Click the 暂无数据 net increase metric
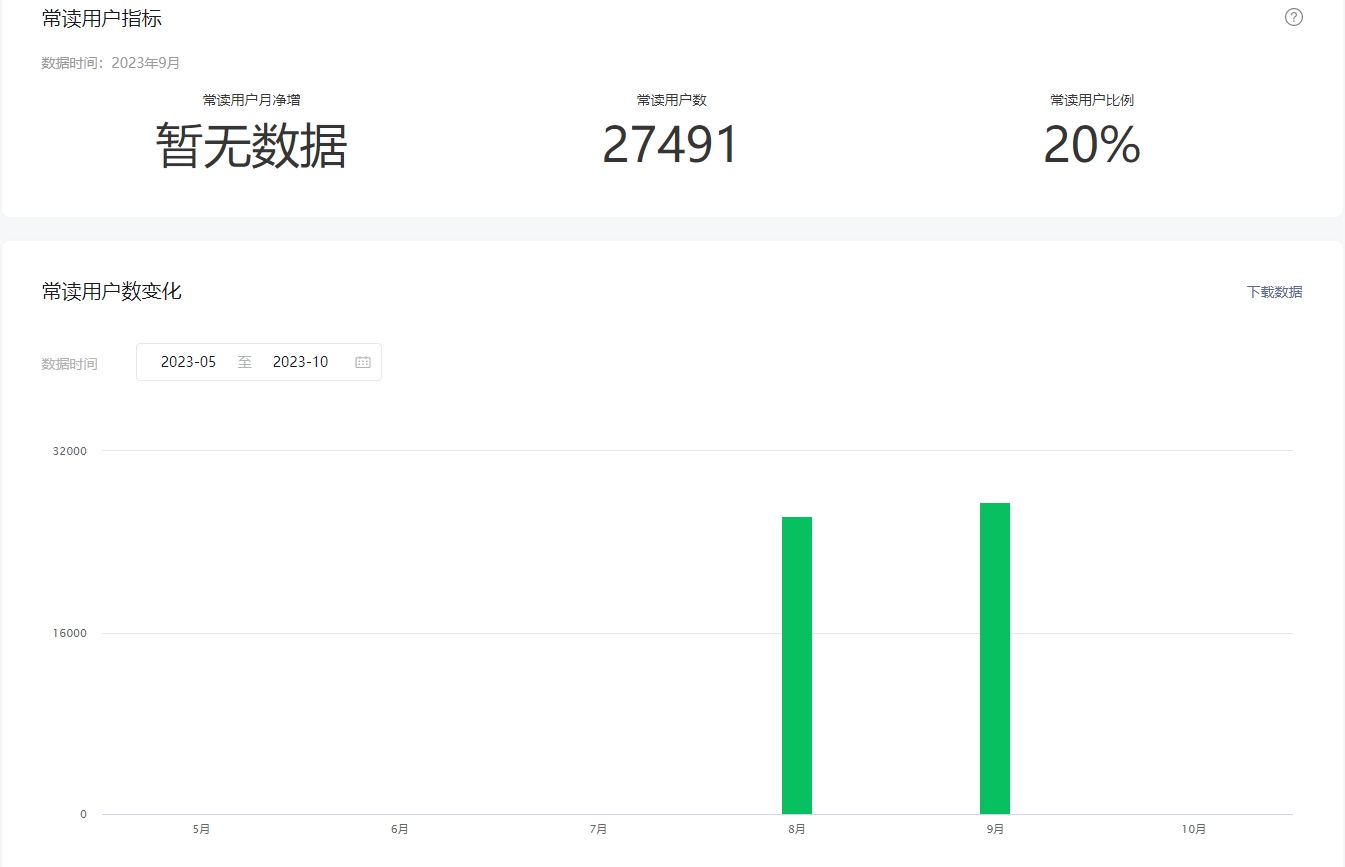 click(x=251, y=147)
